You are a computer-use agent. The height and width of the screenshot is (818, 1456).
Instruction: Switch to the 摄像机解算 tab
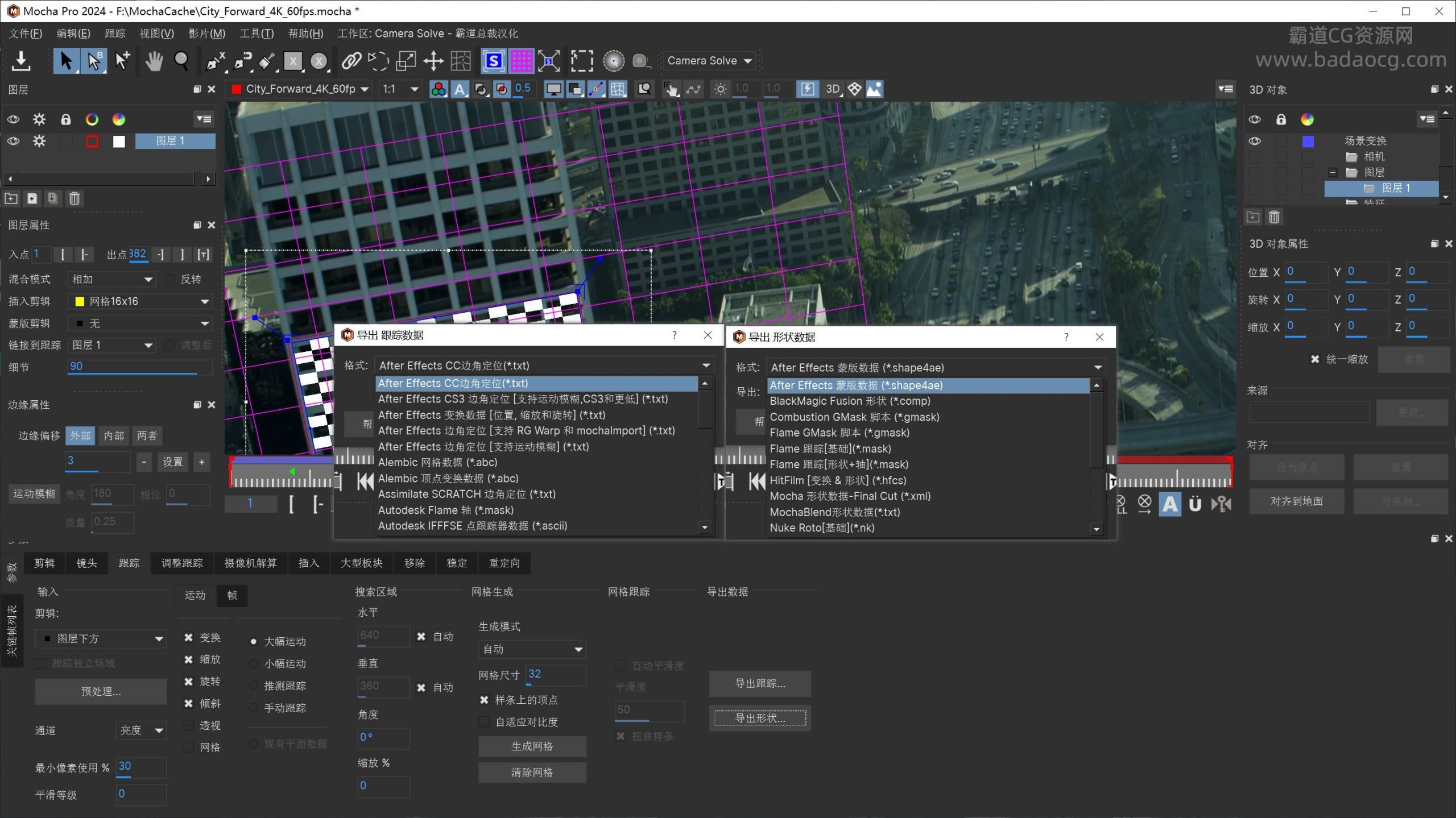click(x=250, y=563)
